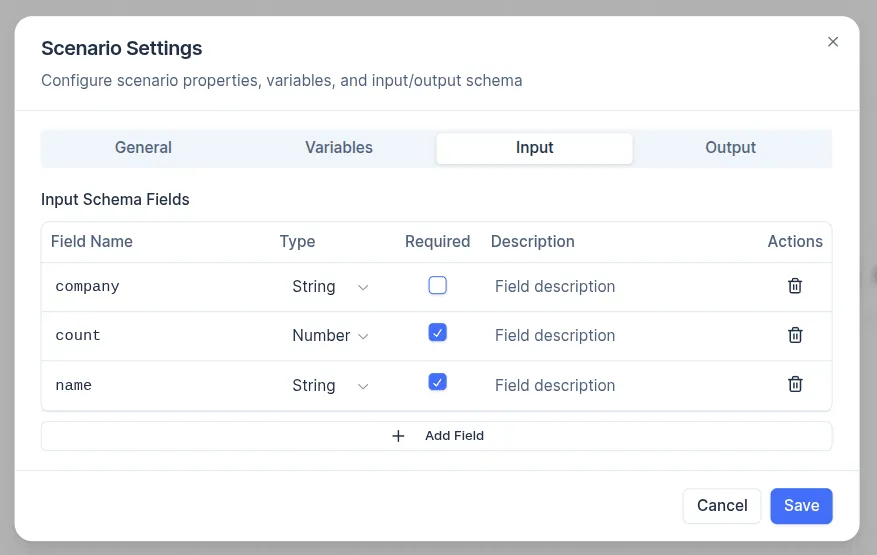Image resolution: width=877 pixels, height=555 pixels.
Task: Open Type dropdown for name field
Action: point(330,386)
